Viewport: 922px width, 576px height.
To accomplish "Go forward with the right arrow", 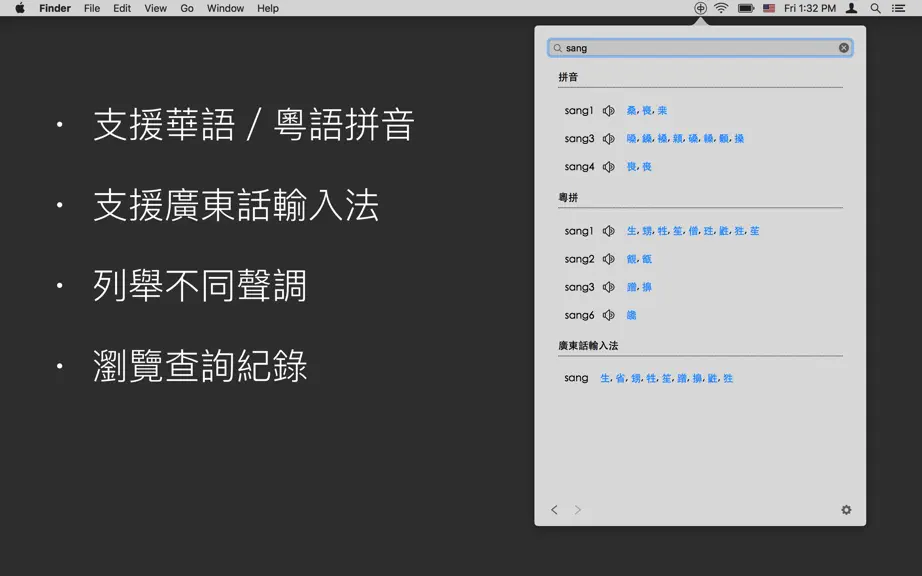I will (x=577, y=510).
